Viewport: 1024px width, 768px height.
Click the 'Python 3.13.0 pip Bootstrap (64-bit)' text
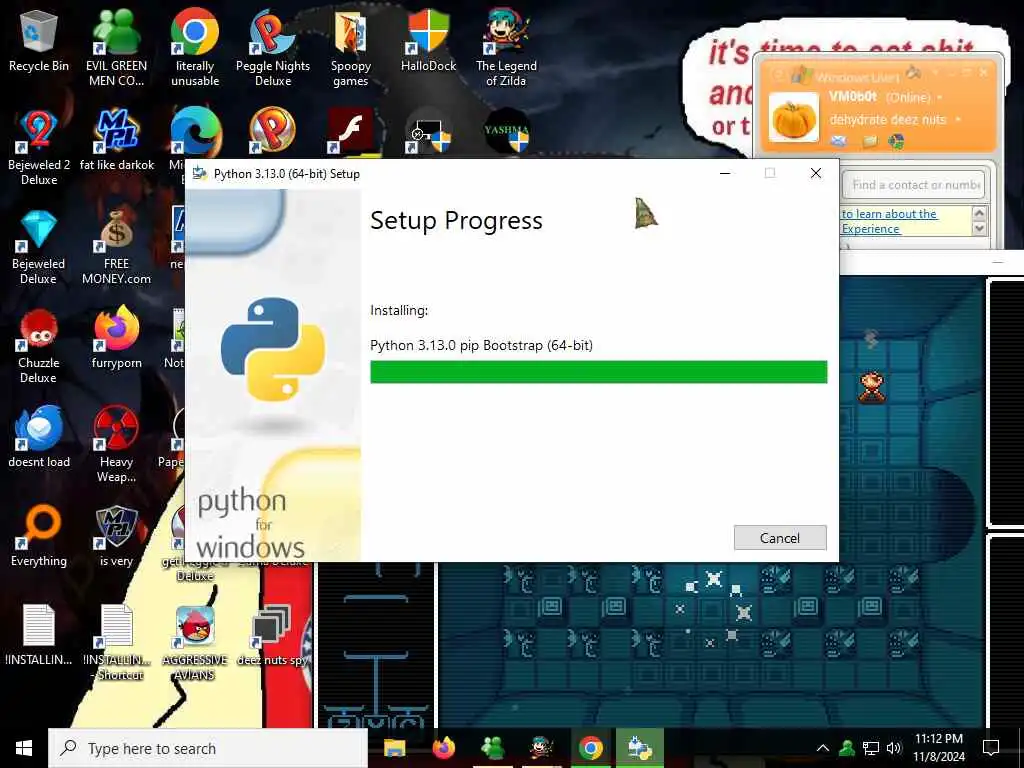[x=481, y=345]
